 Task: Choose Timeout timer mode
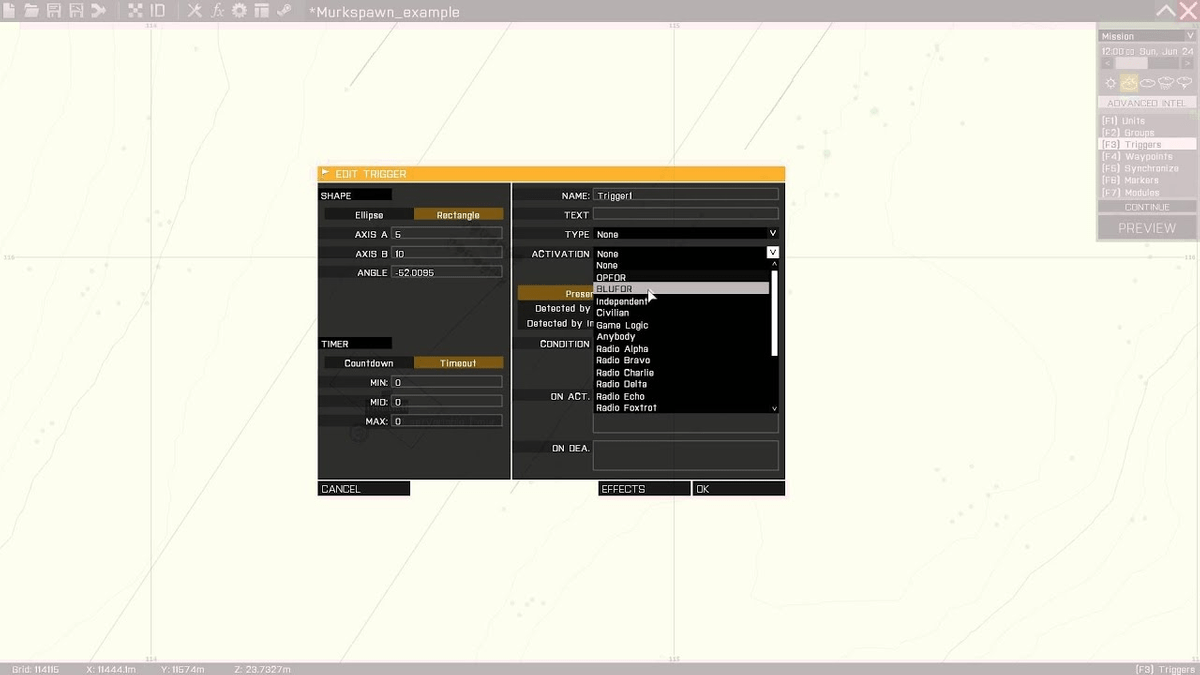tap(458, 363)
